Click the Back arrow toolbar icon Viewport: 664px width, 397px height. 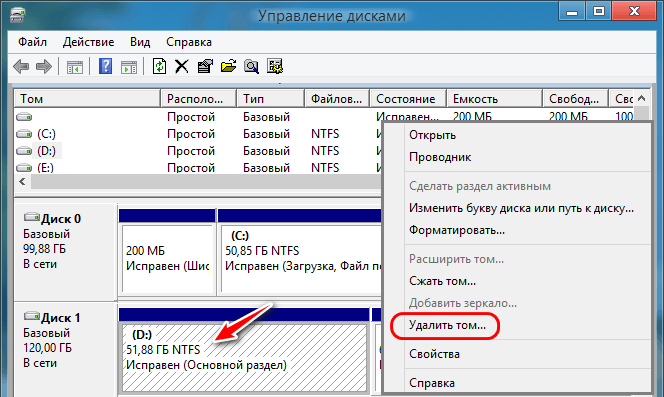(x=21, y=67)
